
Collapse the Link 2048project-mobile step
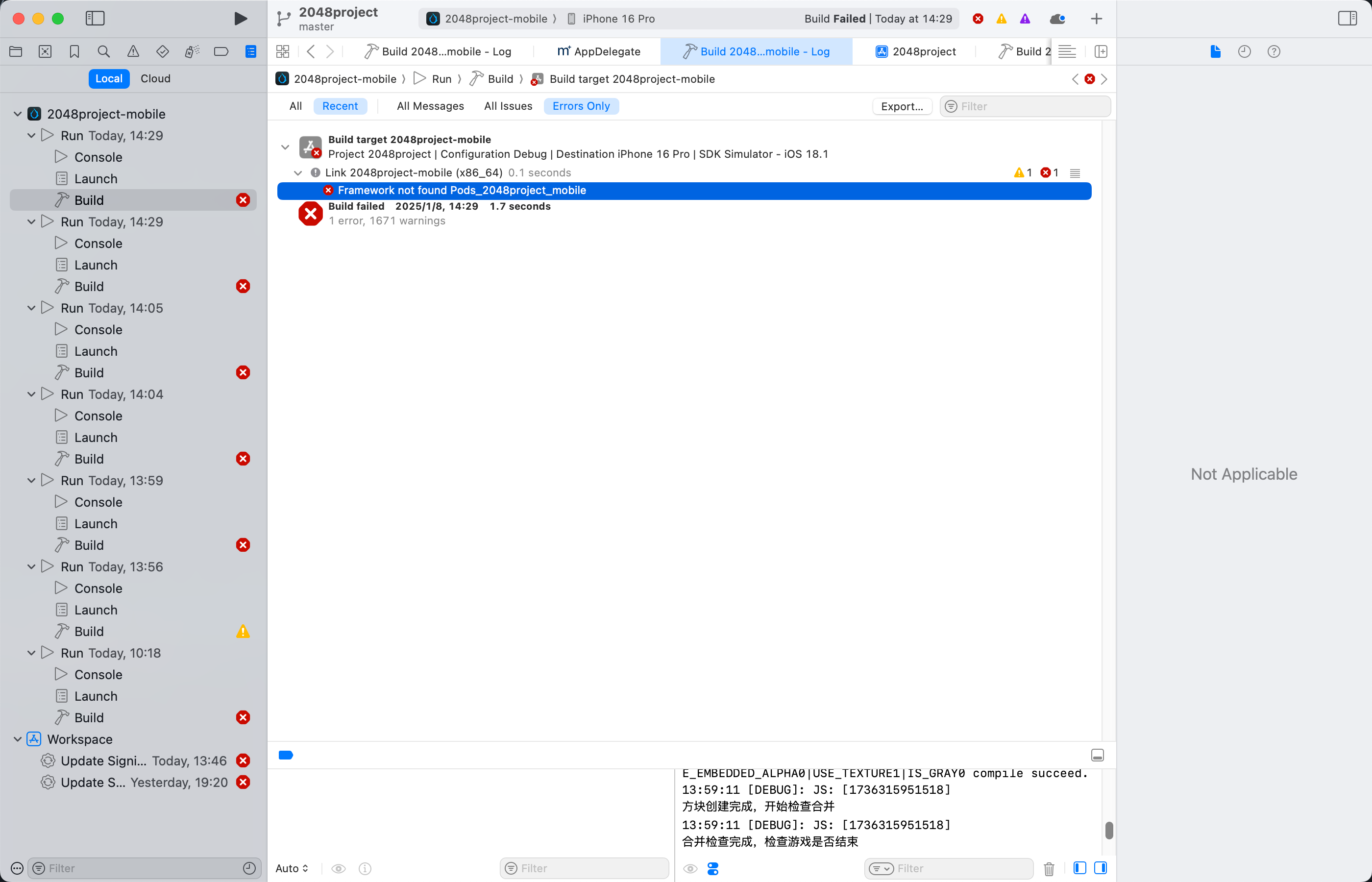point(298,172)
